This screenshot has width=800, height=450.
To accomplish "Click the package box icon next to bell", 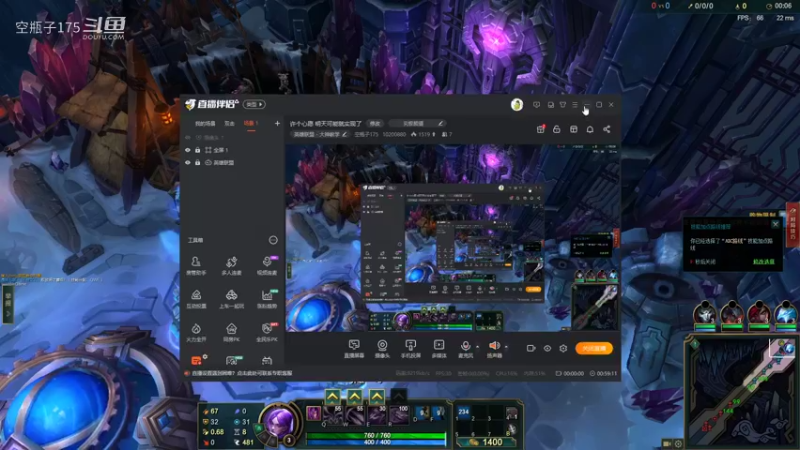I will (573, 130).
